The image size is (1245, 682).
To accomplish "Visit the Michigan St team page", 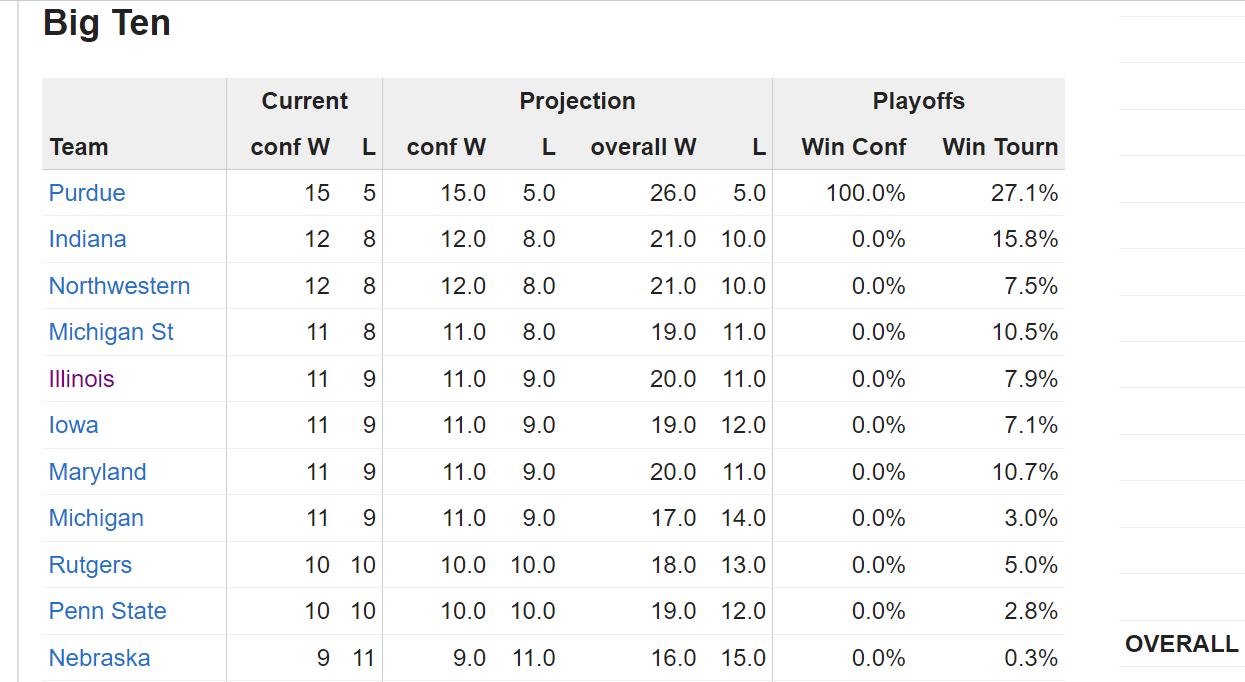I will 111,332.
